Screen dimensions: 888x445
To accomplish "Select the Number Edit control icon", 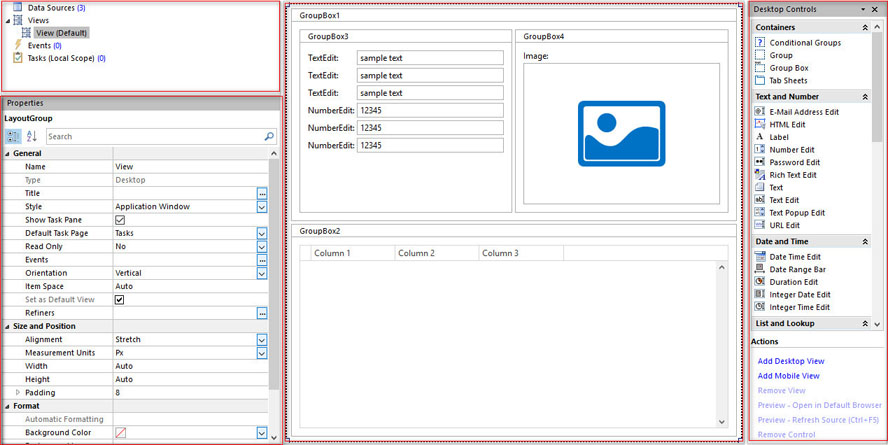I will (x=760, y=149).
